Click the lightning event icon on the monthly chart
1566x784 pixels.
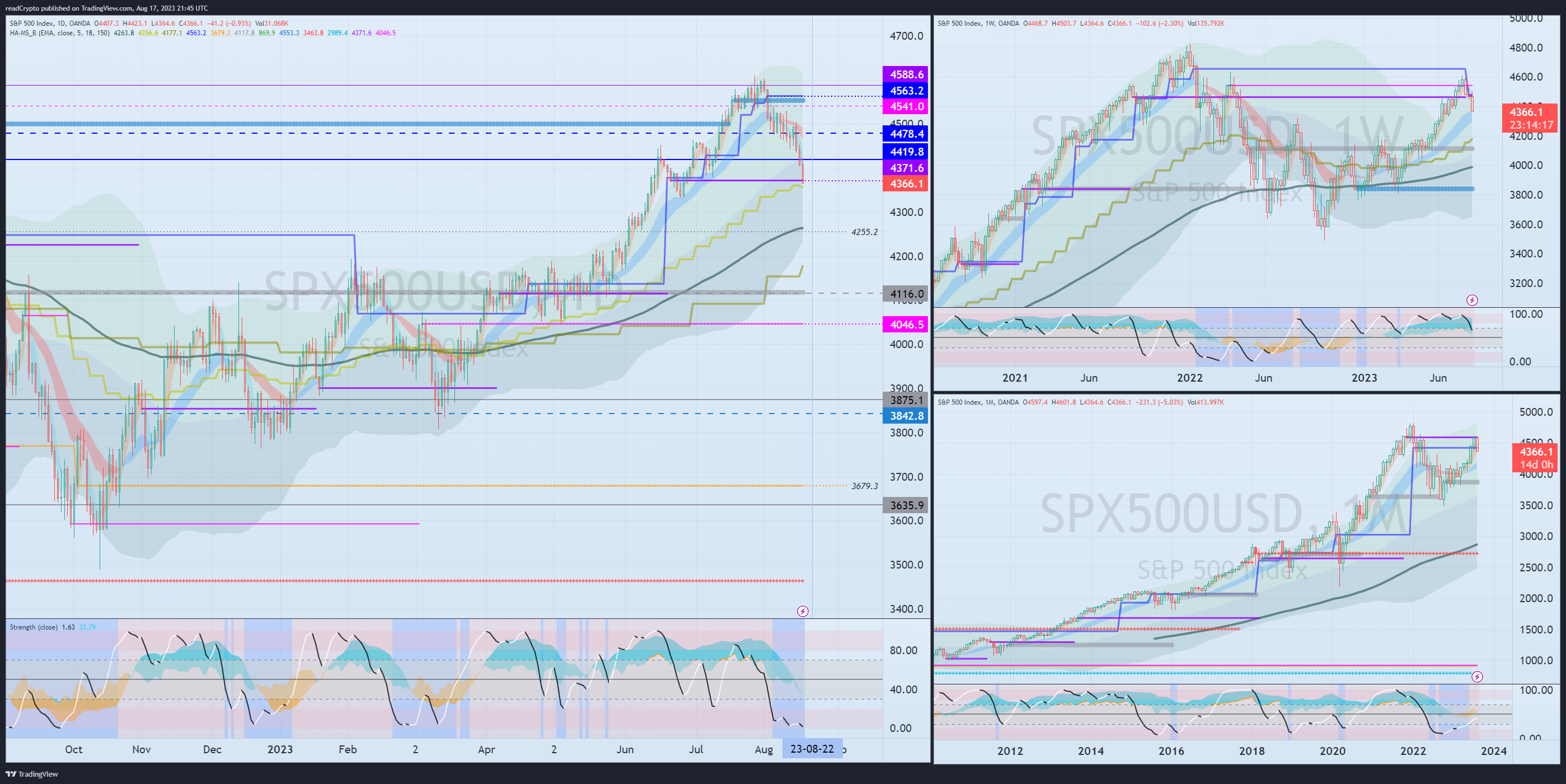pos(1477,677)
